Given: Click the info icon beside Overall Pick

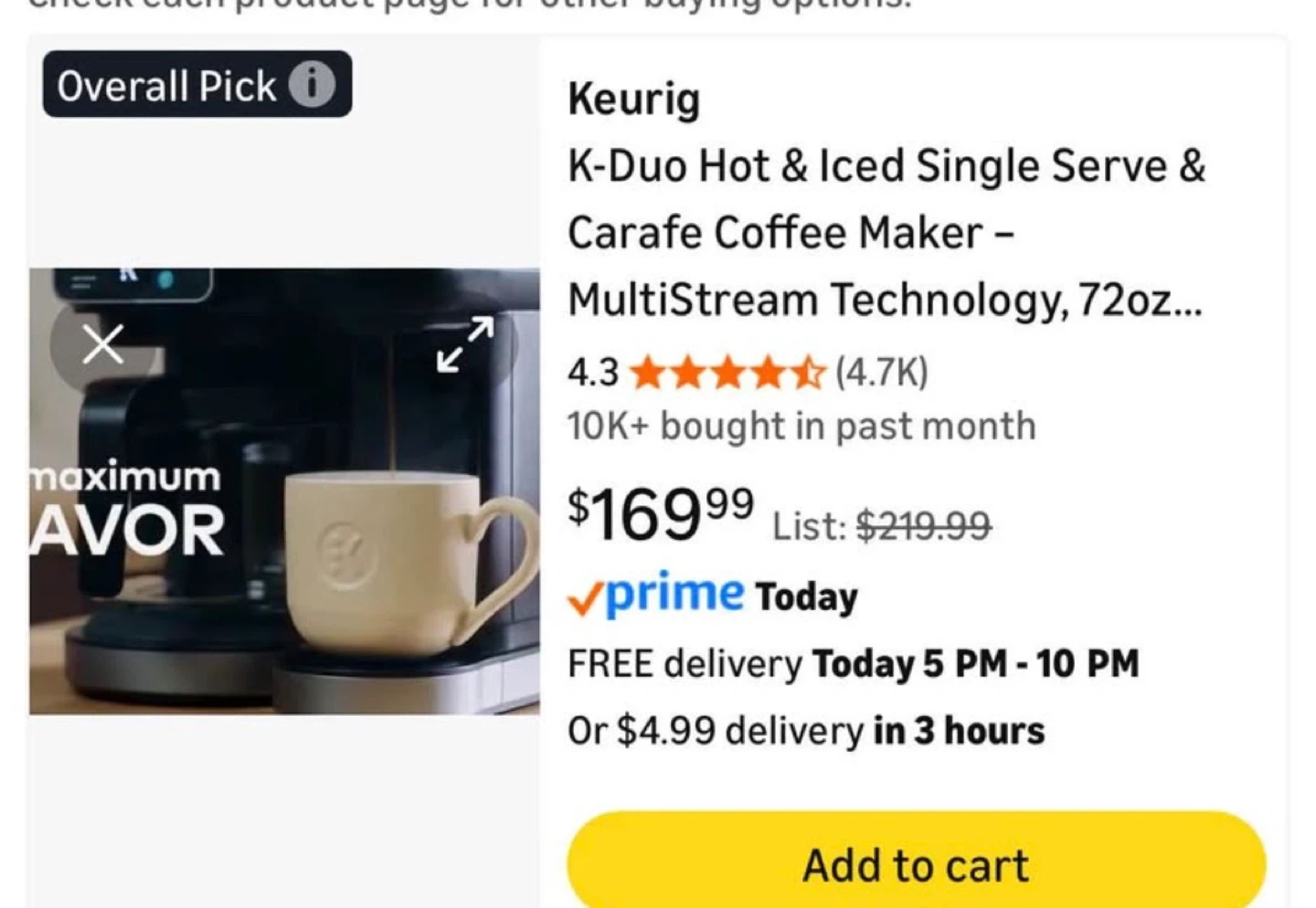Looking at the screenshot, I should click(x=313, y=85).
